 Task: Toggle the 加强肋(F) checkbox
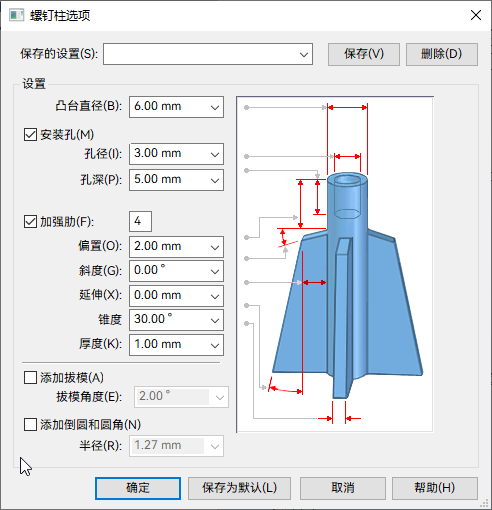(30, 221)
